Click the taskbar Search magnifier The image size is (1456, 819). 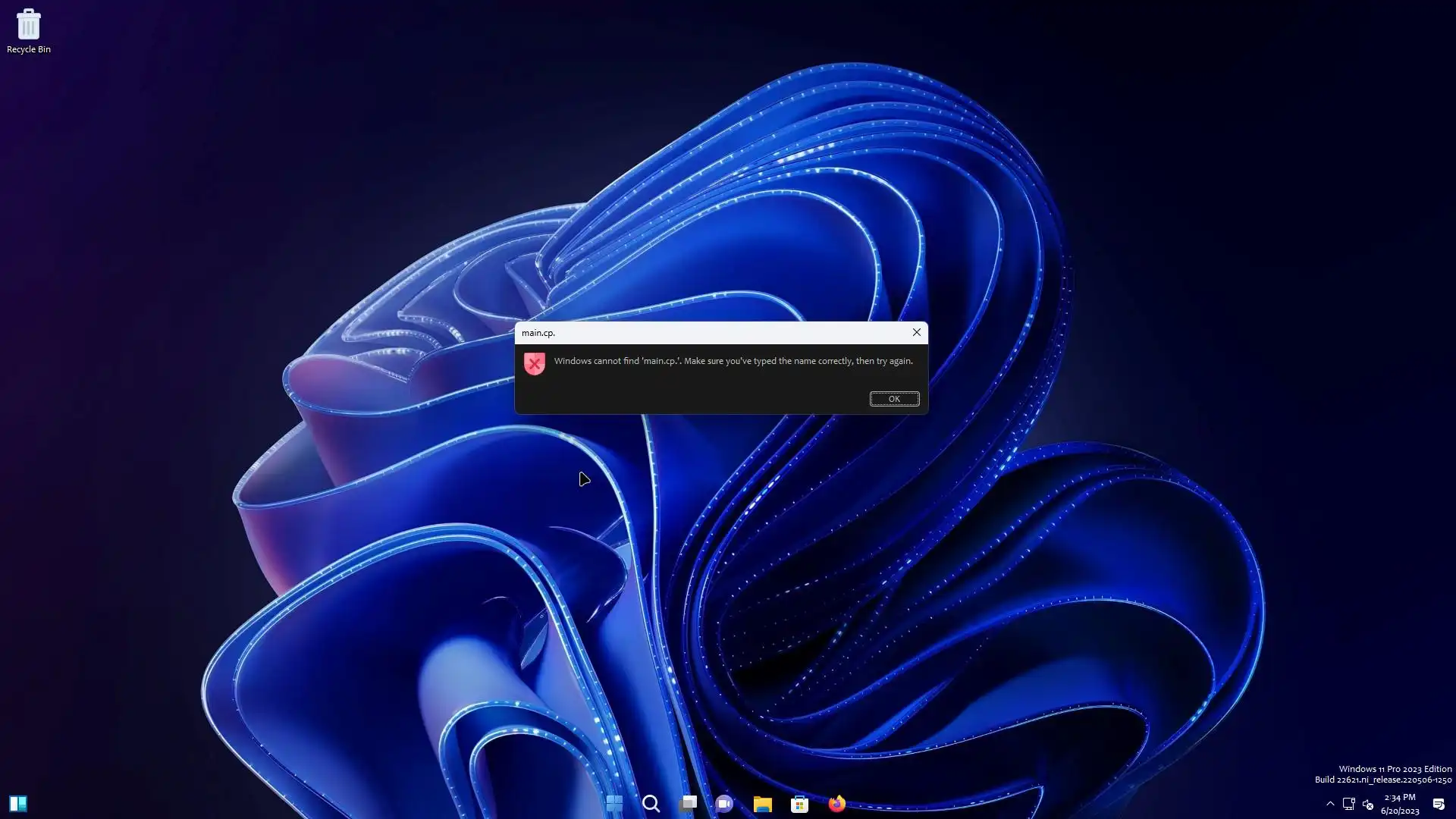pos(651,803)
